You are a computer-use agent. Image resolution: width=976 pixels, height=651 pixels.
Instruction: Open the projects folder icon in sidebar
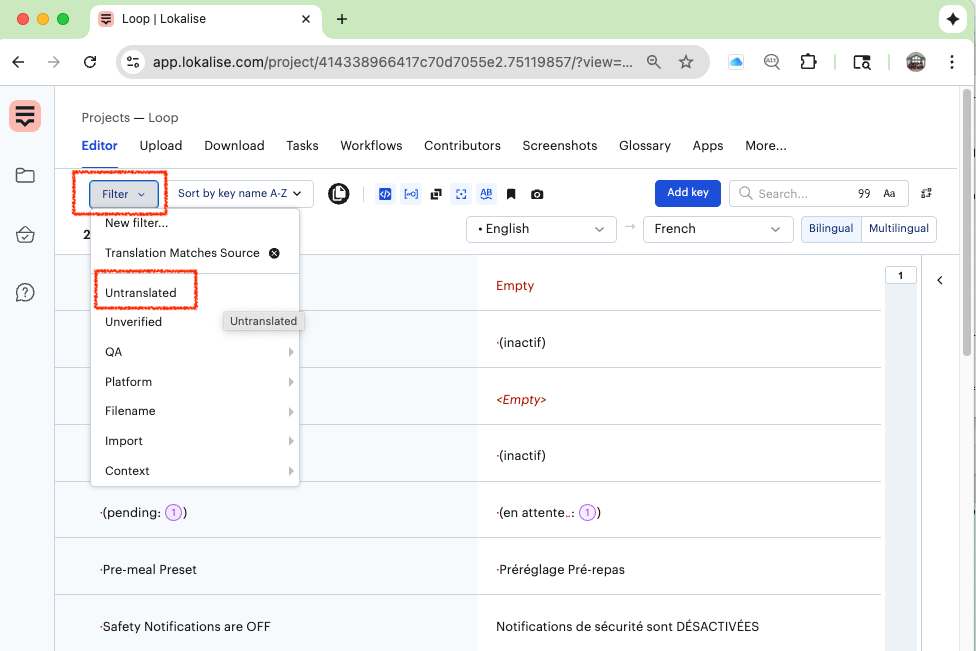coord(25,176)
